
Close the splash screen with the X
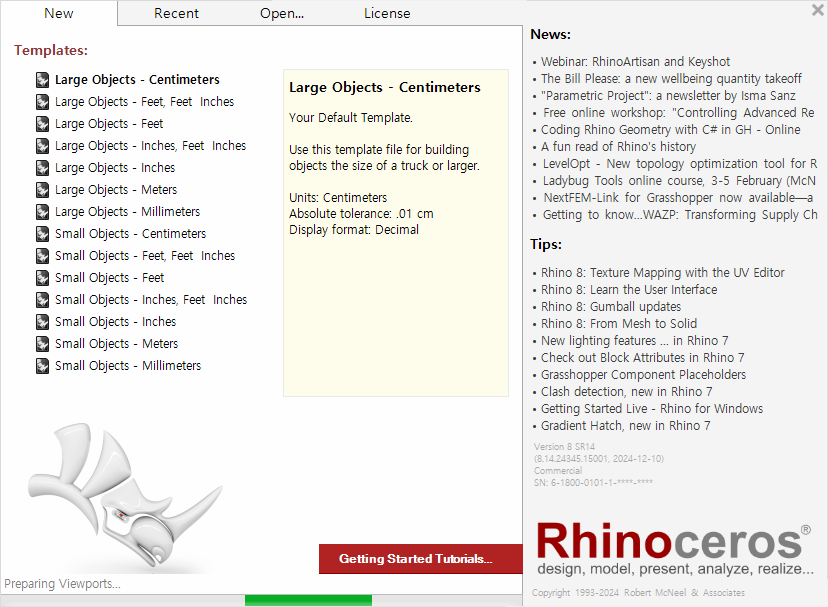[x=817, y=10]
